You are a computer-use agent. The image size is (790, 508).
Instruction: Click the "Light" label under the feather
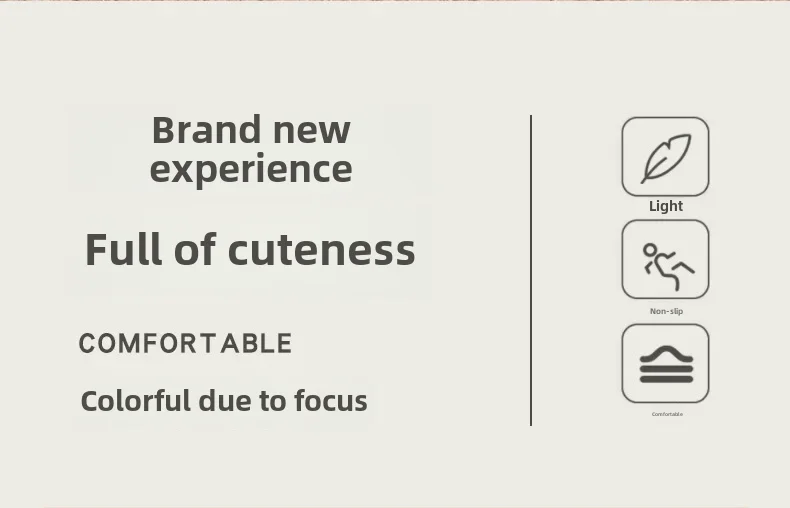click(x=666, y=206)
